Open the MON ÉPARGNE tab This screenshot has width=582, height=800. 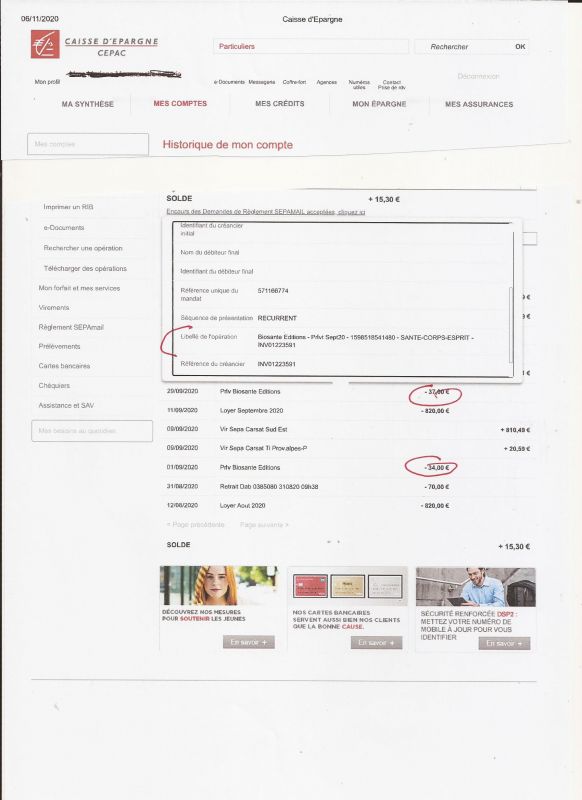pyautogui.click(x=379, y=104)
